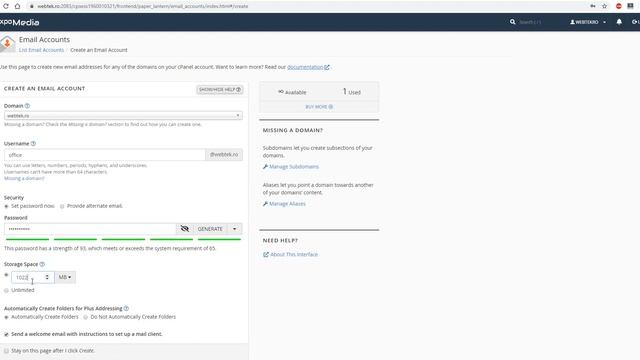Choose Do Not Automatically Create Folders

(85, 317)
